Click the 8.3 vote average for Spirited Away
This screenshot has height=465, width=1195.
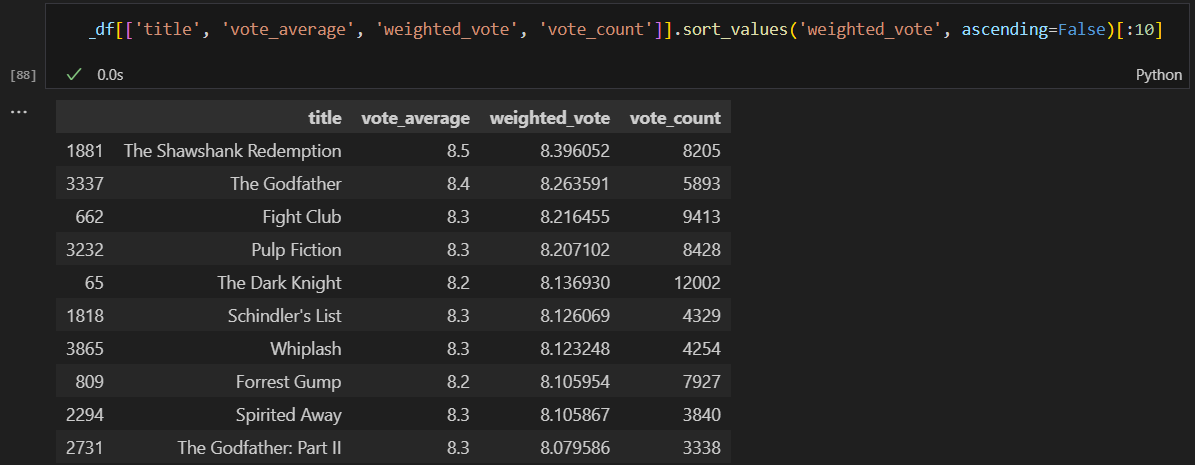459,415
